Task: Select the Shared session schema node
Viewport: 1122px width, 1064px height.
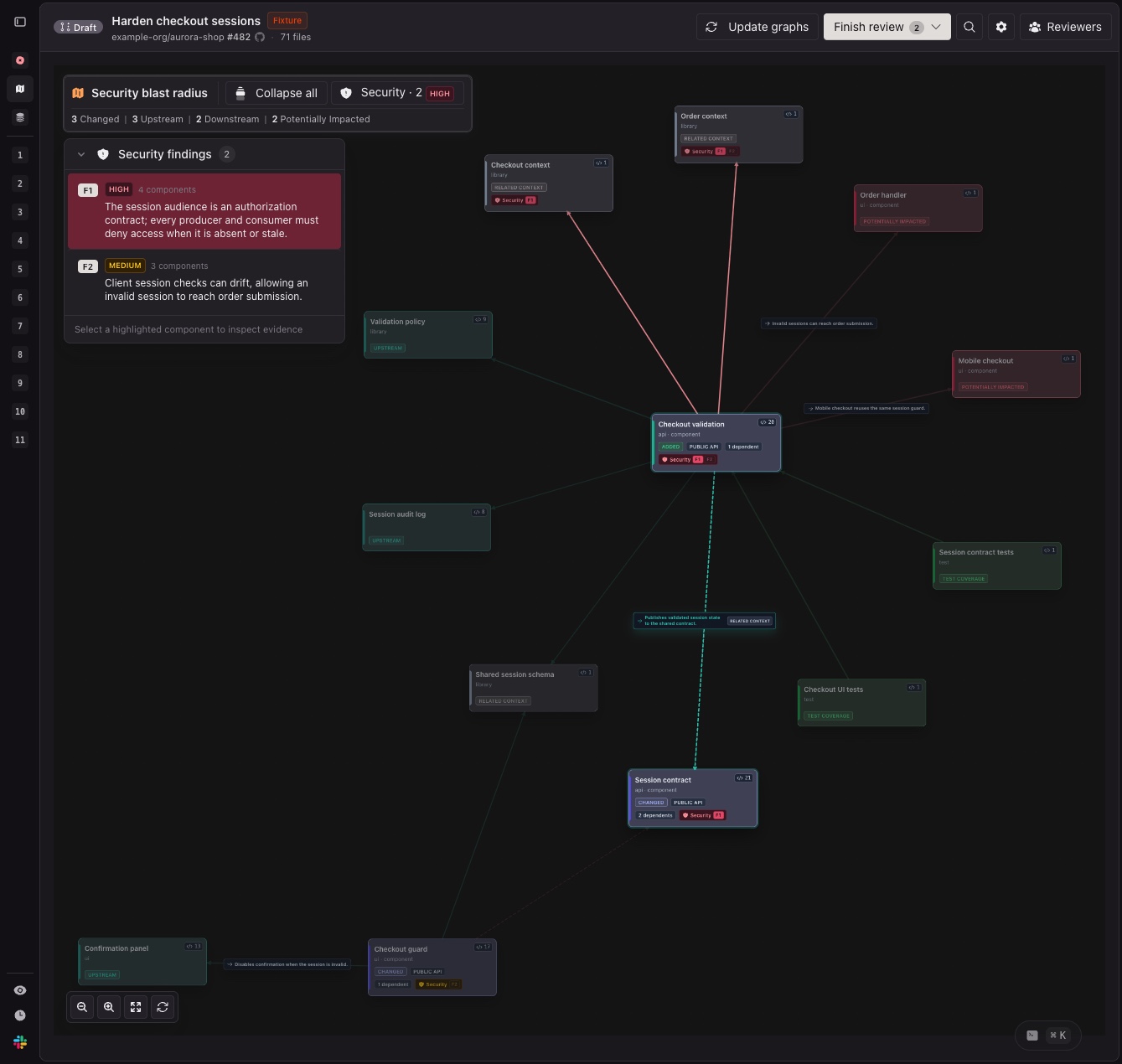Action: (x=534, y=688)
